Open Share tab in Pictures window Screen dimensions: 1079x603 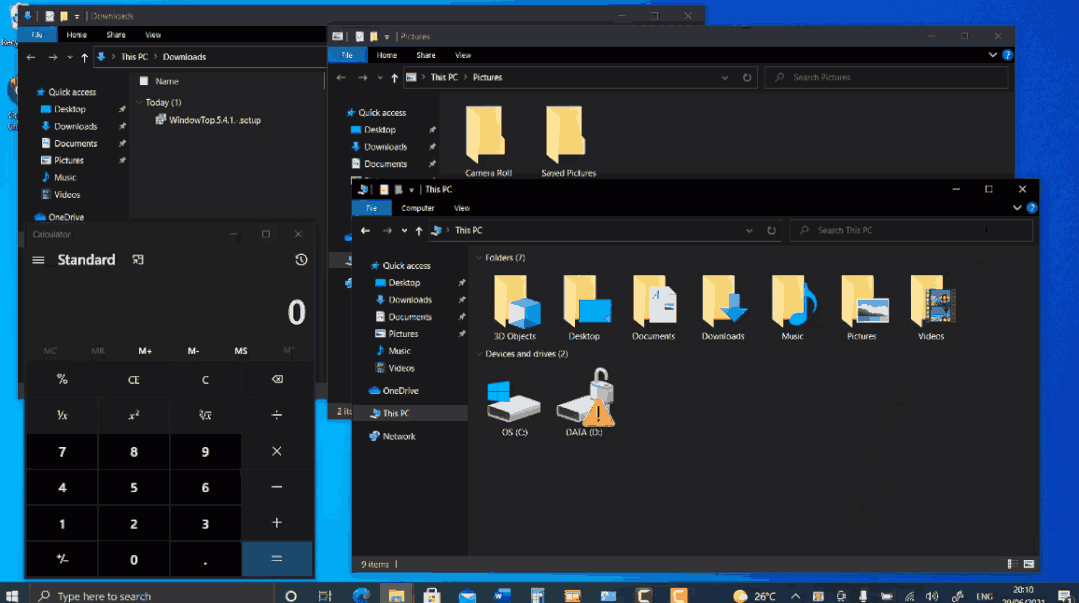[426, 55]
